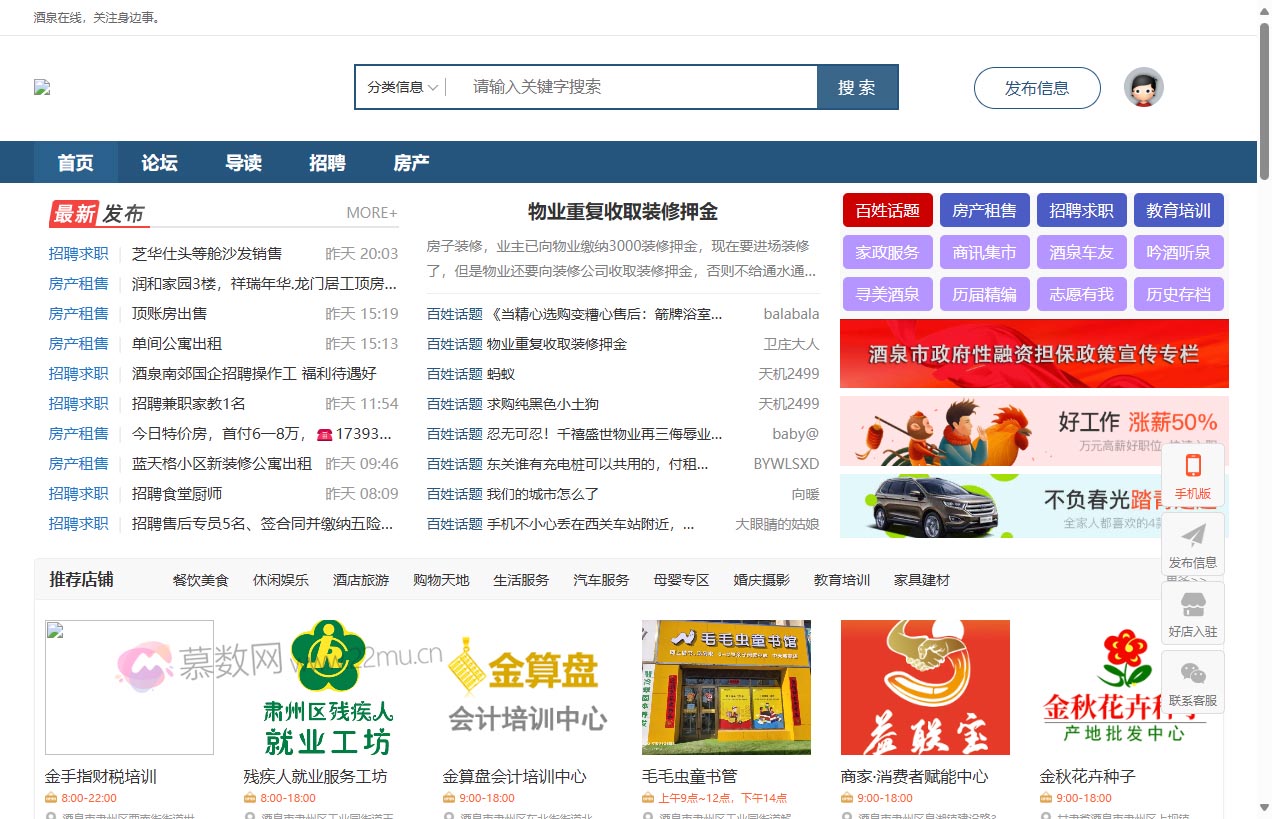The width and height of the screenshot is (1272, 819).
Task: Open the 残疾人就业工坊 shop logo
Action: [x=327, y=687]
